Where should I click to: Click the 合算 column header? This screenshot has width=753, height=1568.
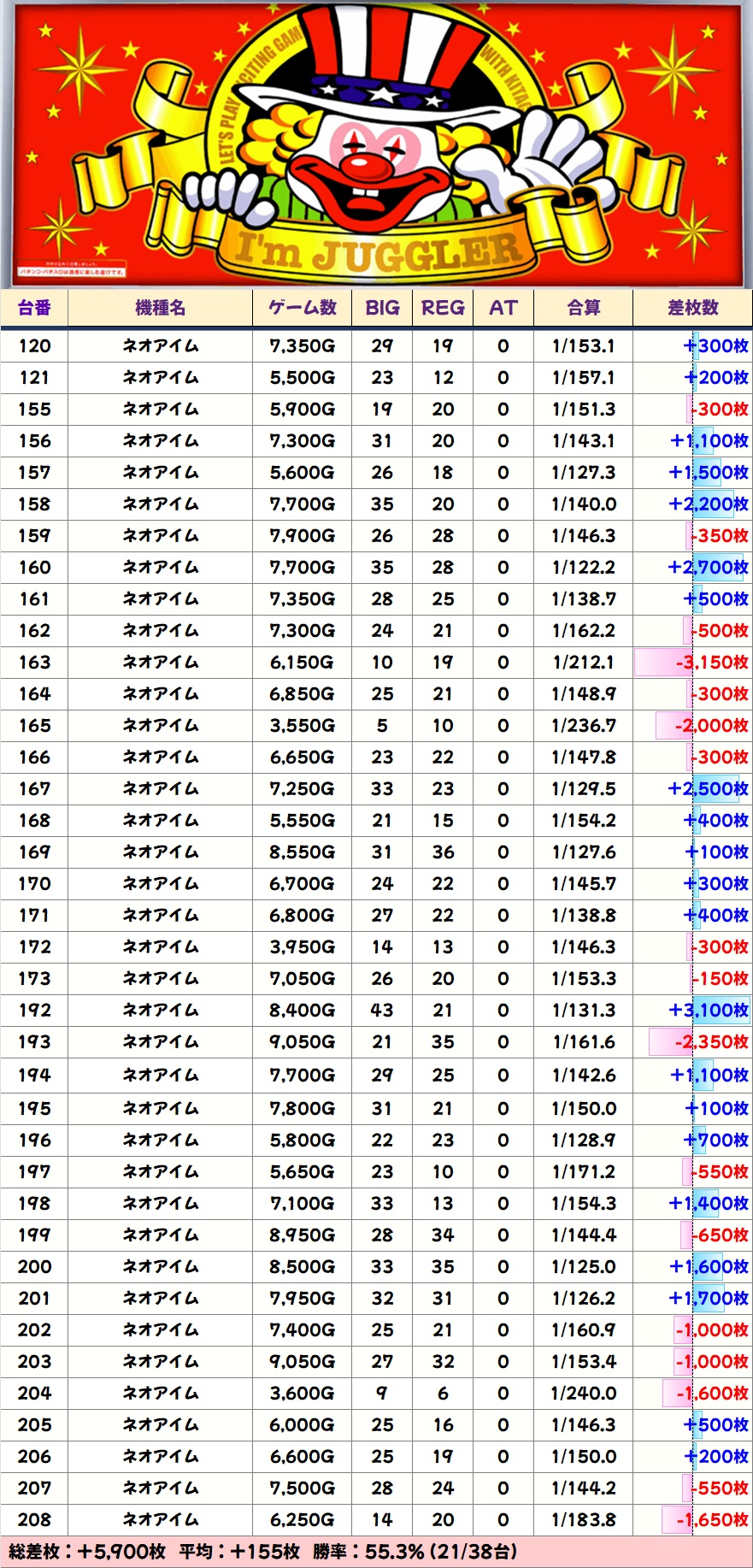click(x=583, y=308)
